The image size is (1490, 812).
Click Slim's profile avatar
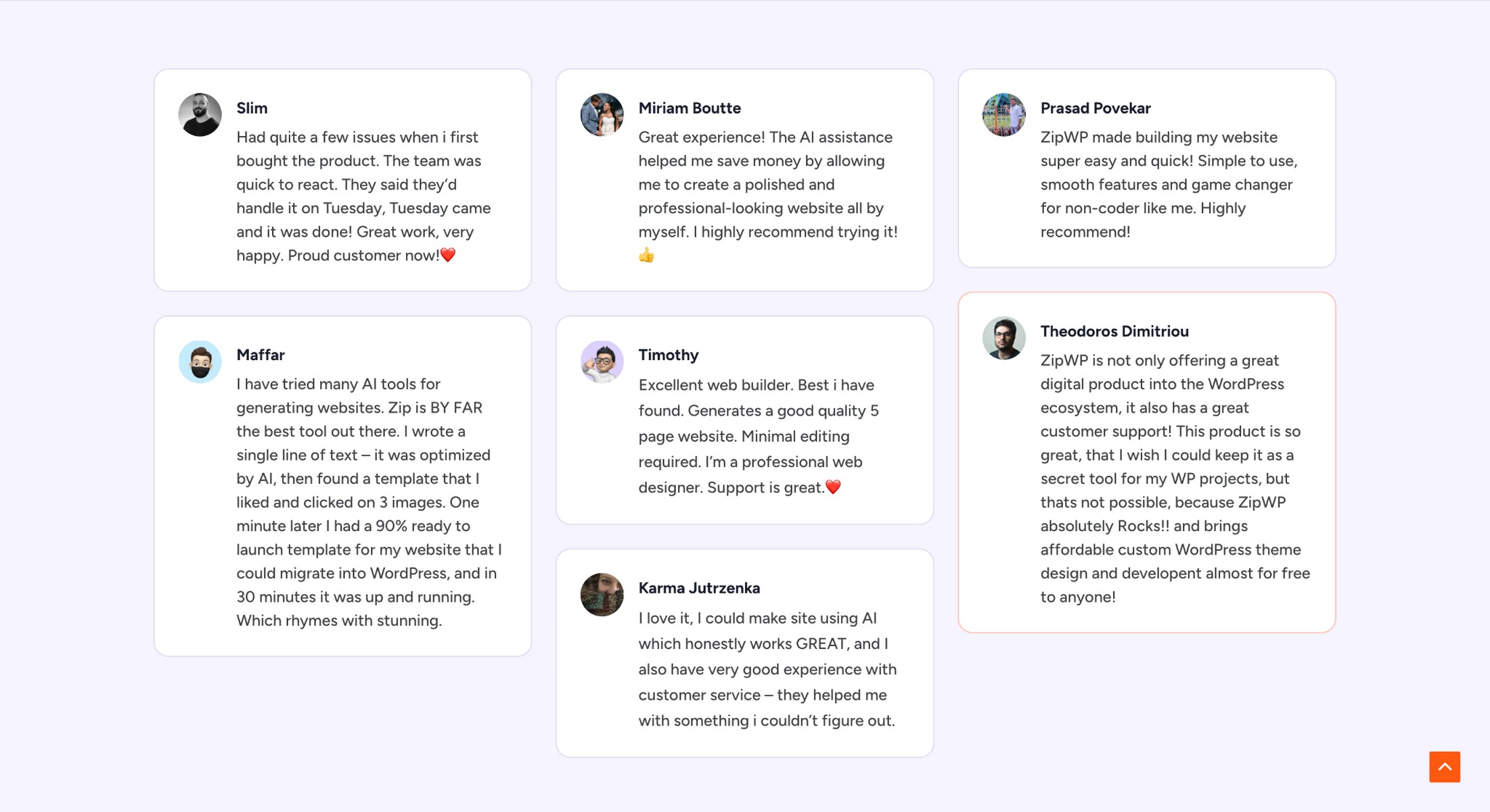tap(200, 115)
